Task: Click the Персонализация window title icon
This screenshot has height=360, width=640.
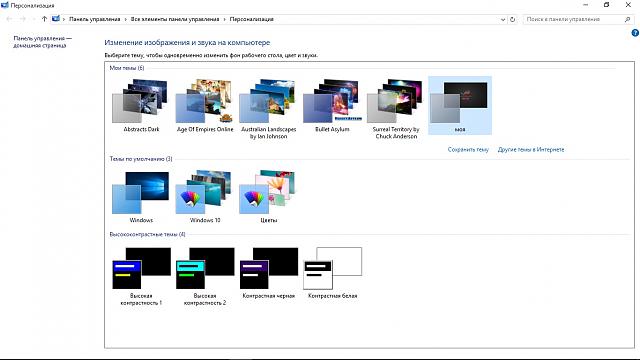Action: pyautogui.click(x=5, y=5)
